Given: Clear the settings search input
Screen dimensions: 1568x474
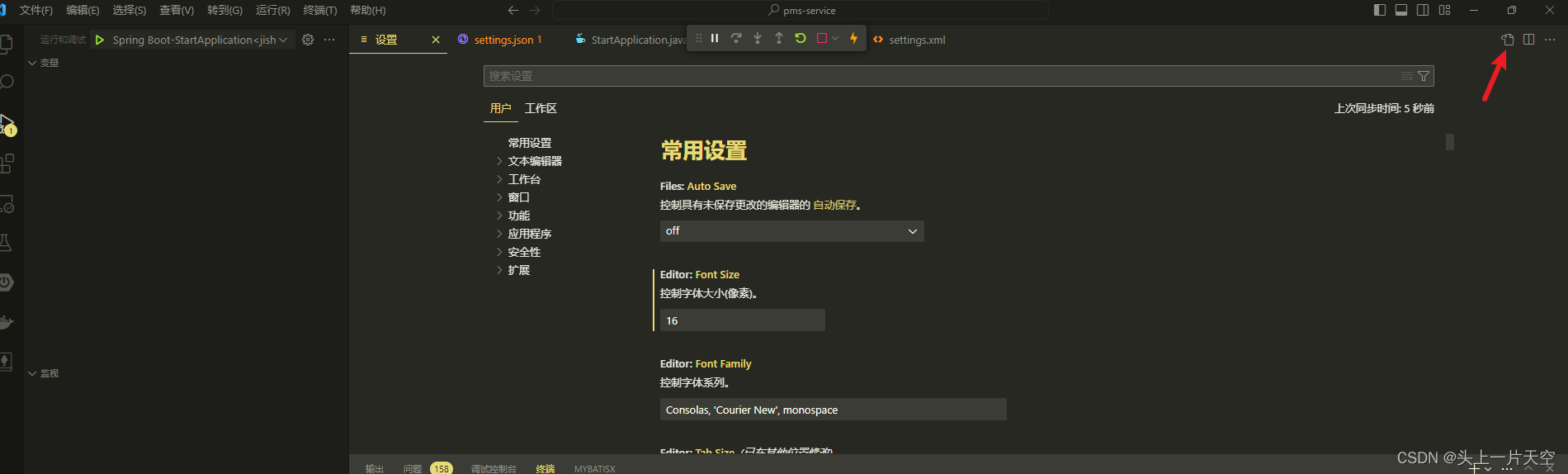Looking at the screenshot, I should tap(1407, 76).
